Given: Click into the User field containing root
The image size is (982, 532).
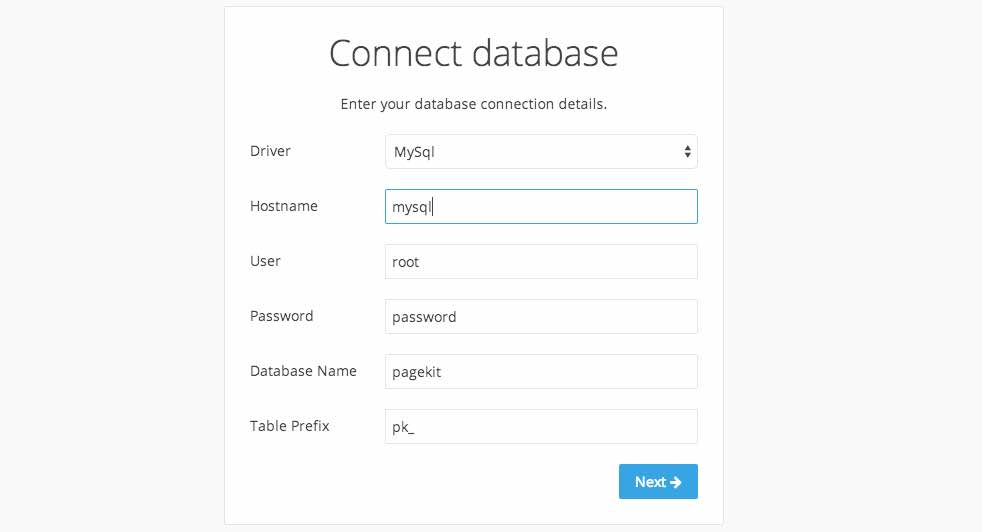Looking at the screenshot, I should [541, 262].
